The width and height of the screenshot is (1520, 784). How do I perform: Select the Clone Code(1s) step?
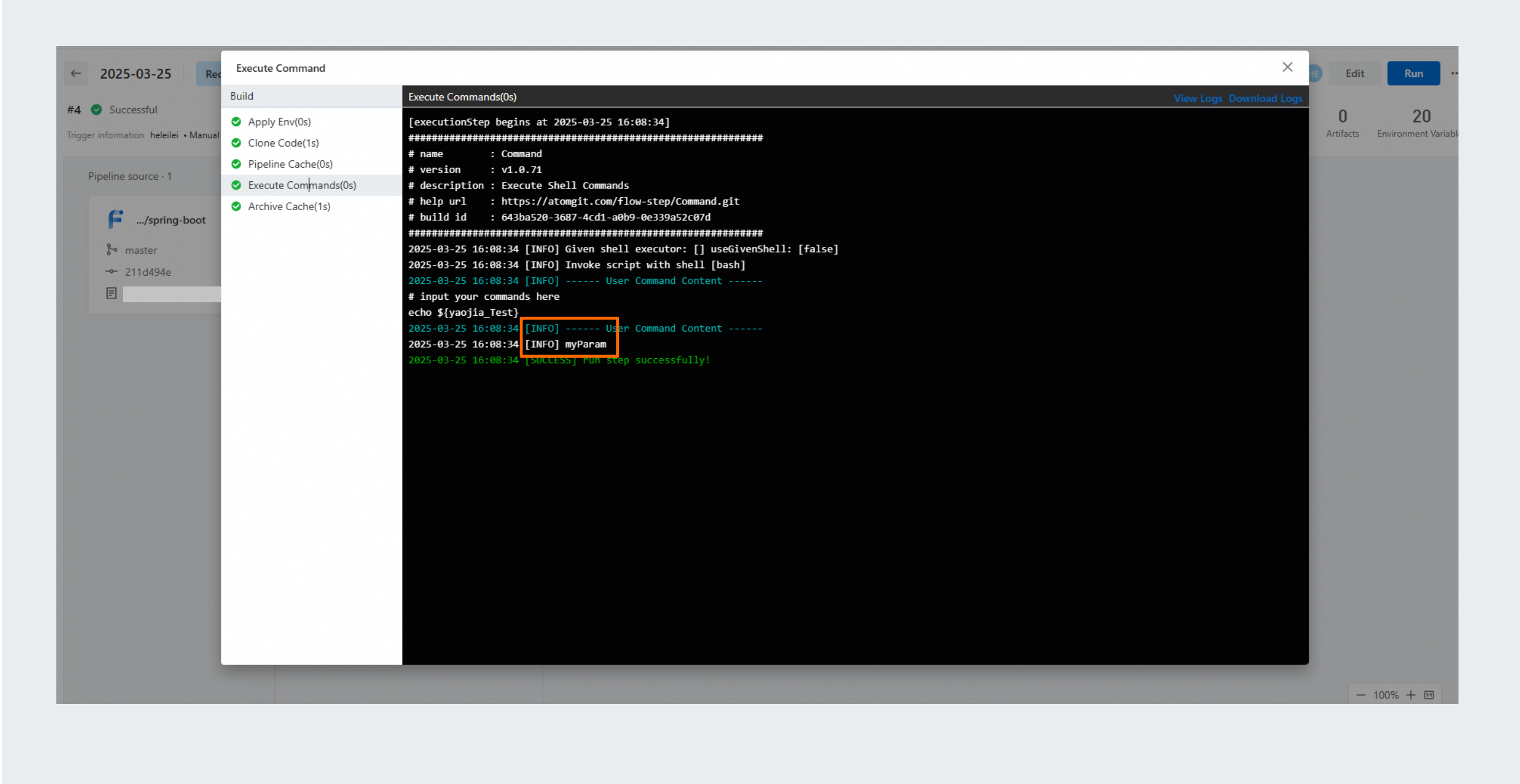[x=283, y=143]
